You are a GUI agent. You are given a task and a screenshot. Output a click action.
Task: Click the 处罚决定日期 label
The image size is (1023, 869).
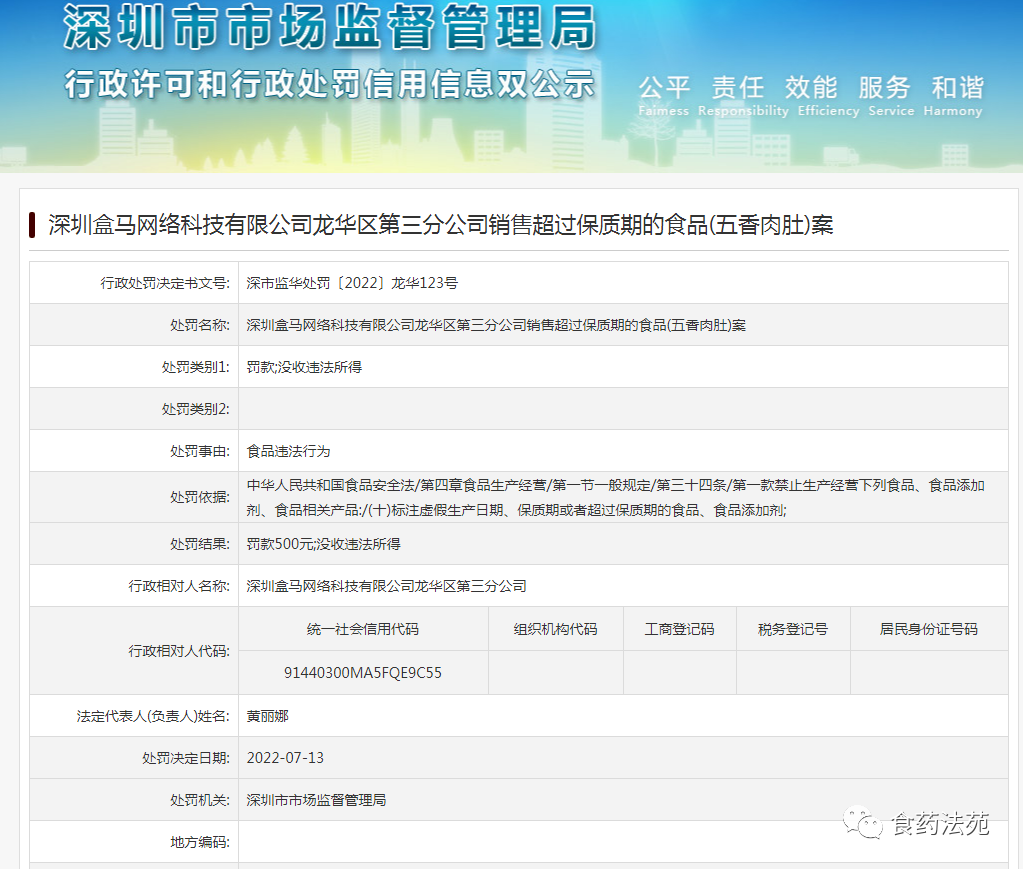tap(186, 758)
